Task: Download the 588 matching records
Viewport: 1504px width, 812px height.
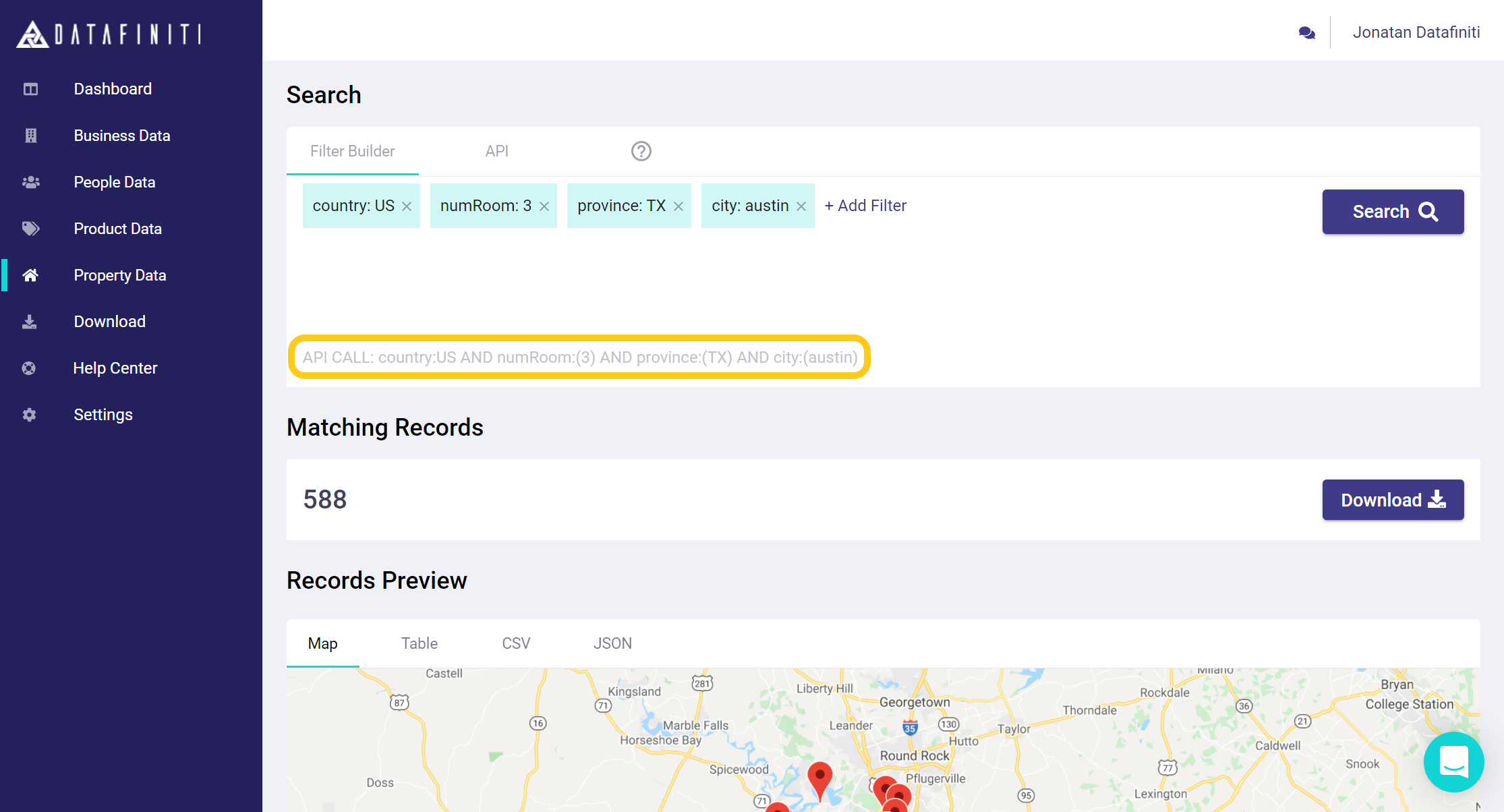Action: [x=1393, y=500]
